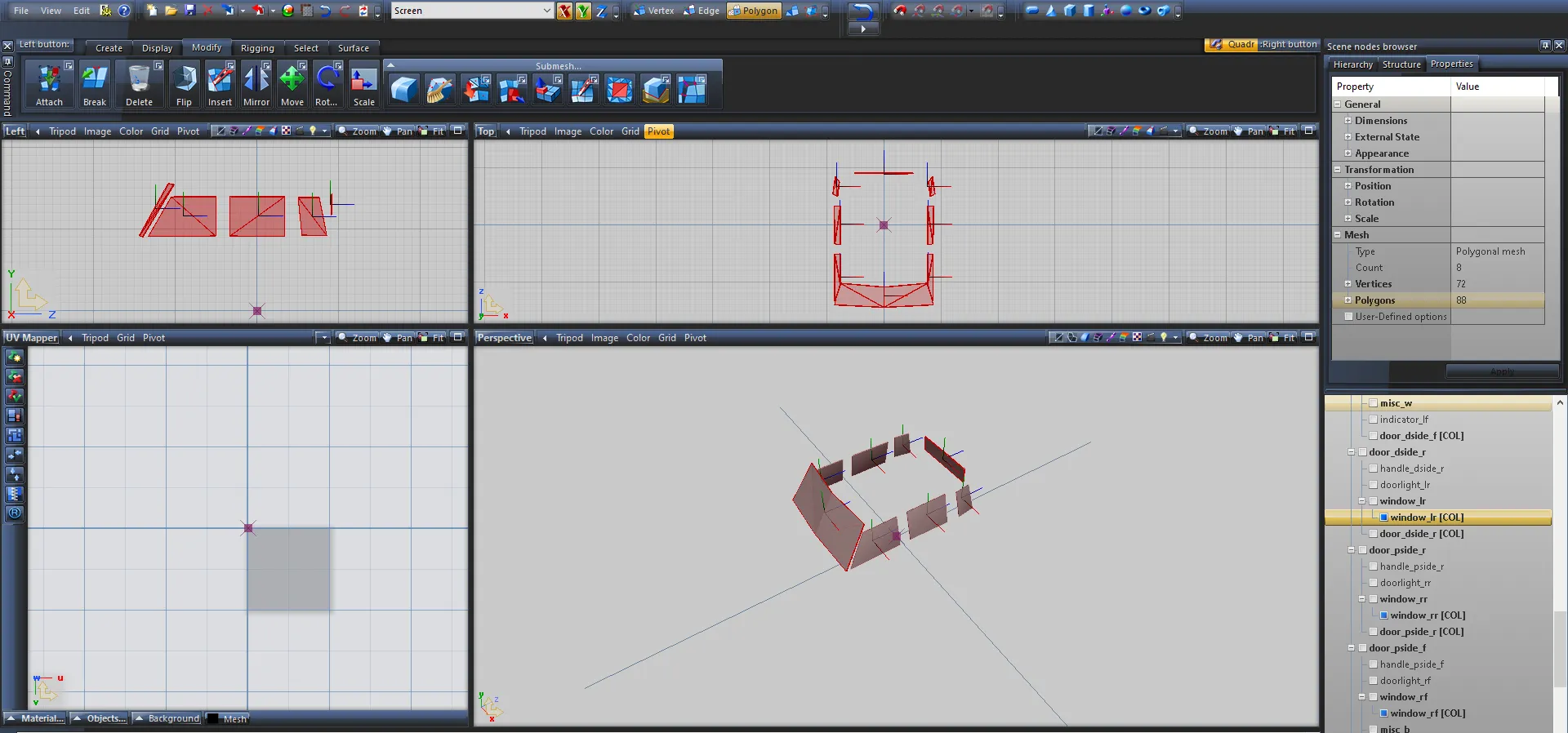The height and width of the screenshot is (733, 1568).
Task: Click the Save file icon
Action: coord(190,11)
